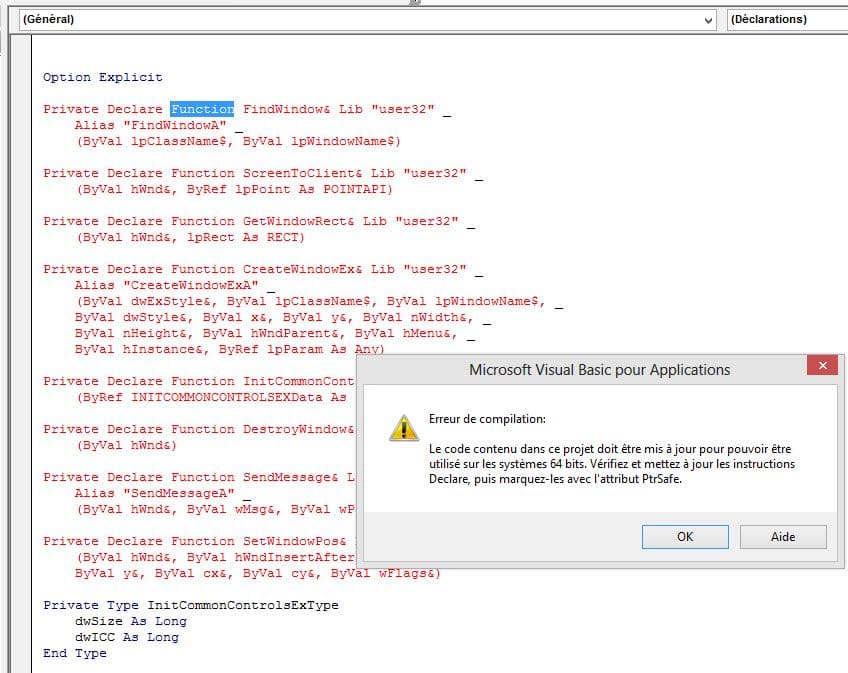Click the DestroyWindow& declaration line

tap(198, 430)
